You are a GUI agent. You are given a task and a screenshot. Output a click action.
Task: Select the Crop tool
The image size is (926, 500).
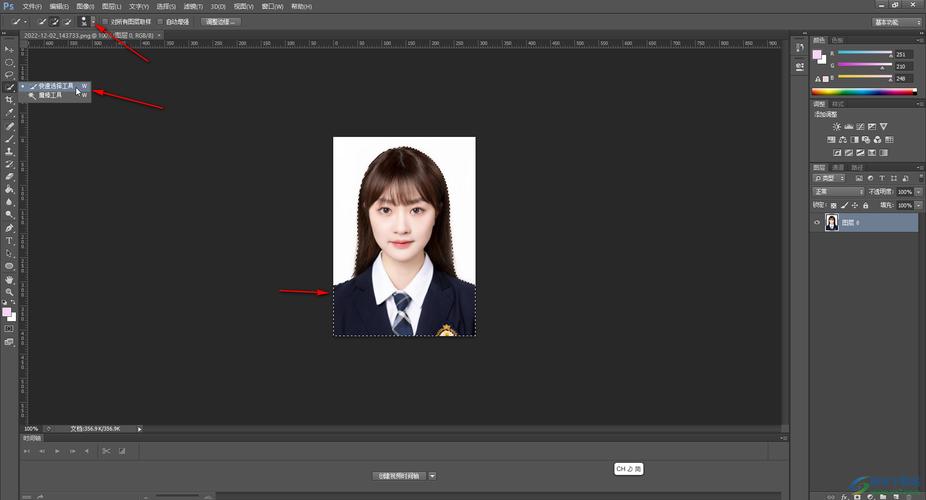[x=9, y=100]
